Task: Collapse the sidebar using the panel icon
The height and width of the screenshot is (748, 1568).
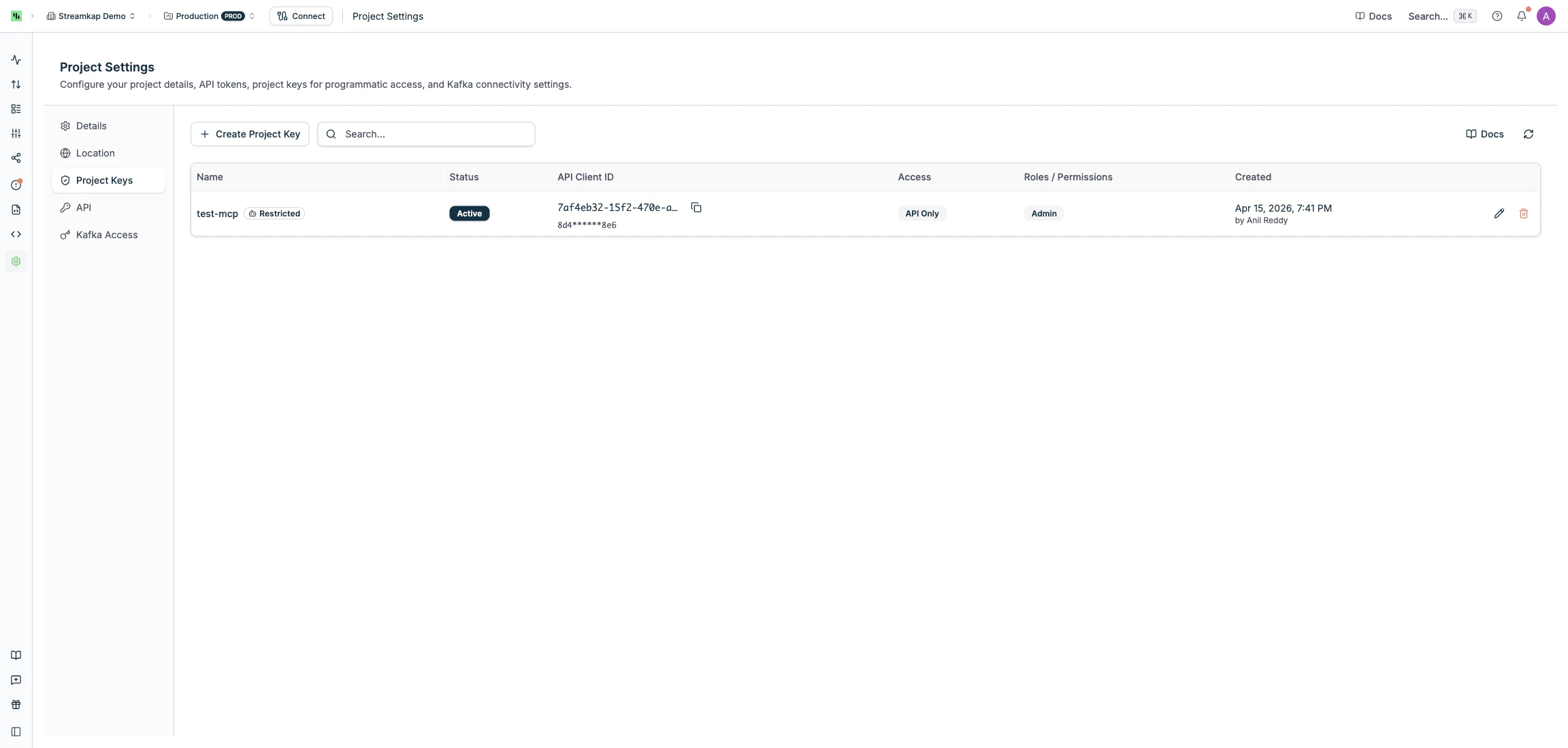Action: 16,732
